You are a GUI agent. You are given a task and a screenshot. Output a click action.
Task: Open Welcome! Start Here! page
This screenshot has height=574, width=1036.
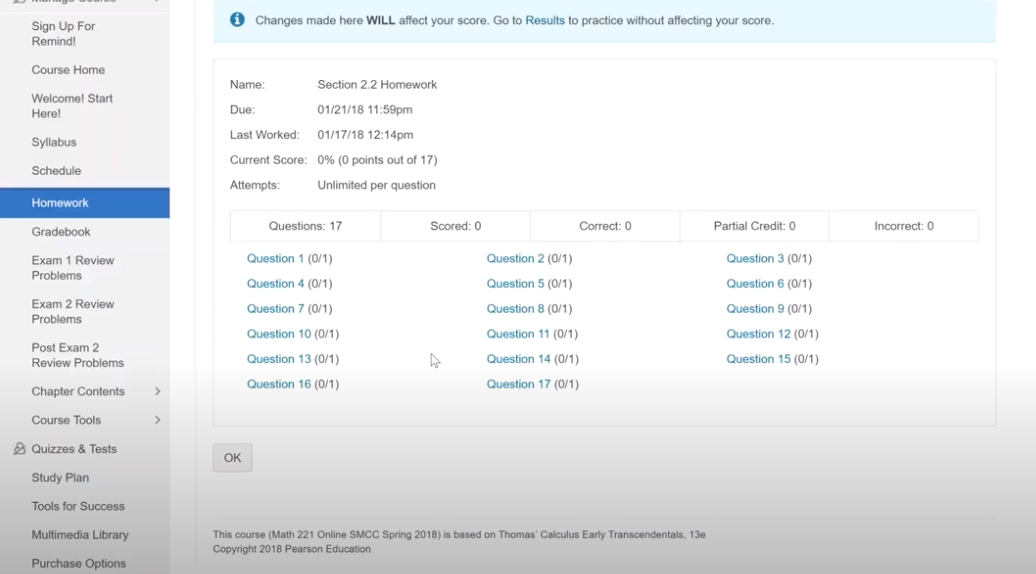pos(72,106)
